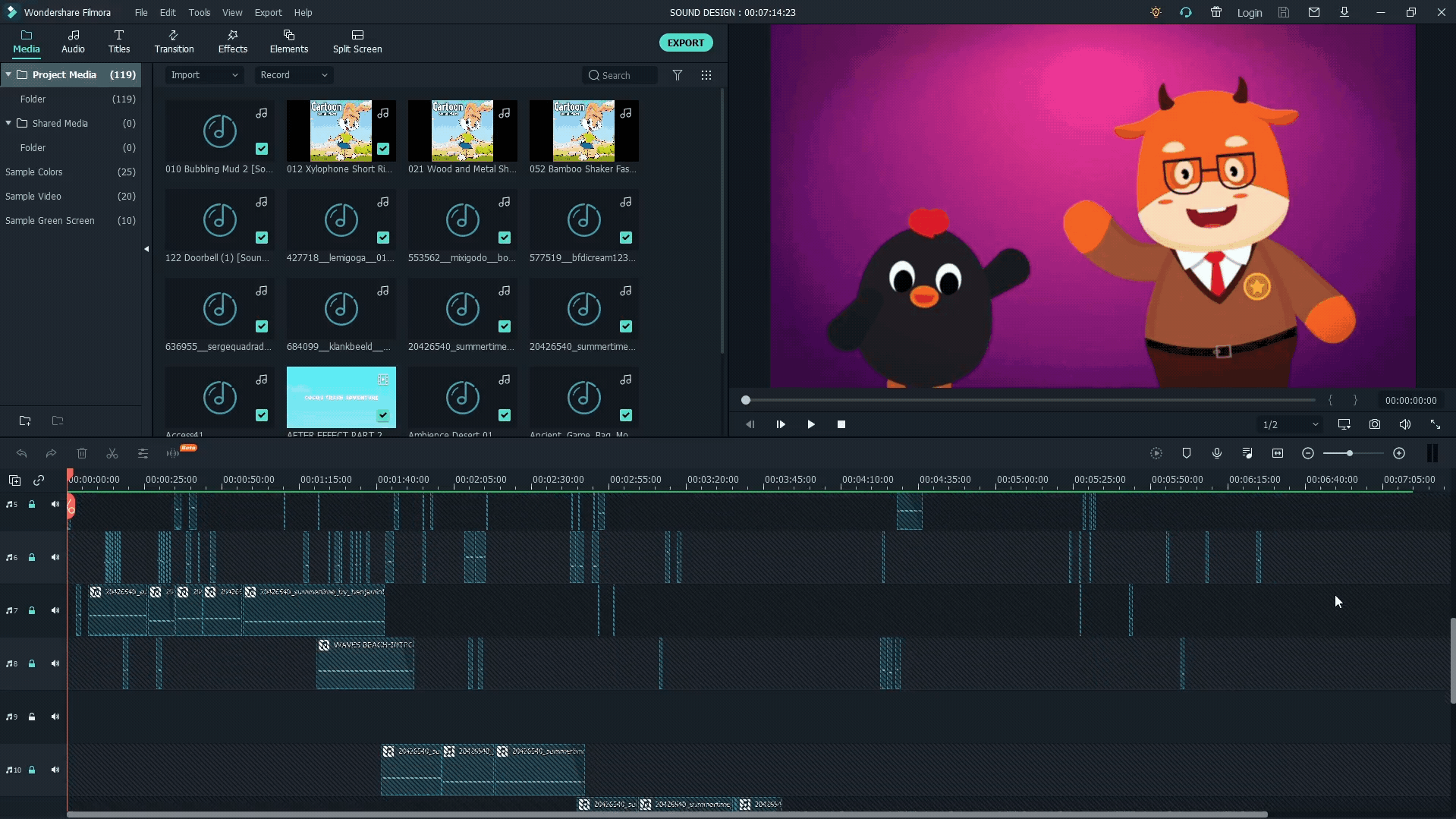Open the 1/2 preview quality dropdown
This screenshot has height=819, width=1456.
tap(1290, 424)
